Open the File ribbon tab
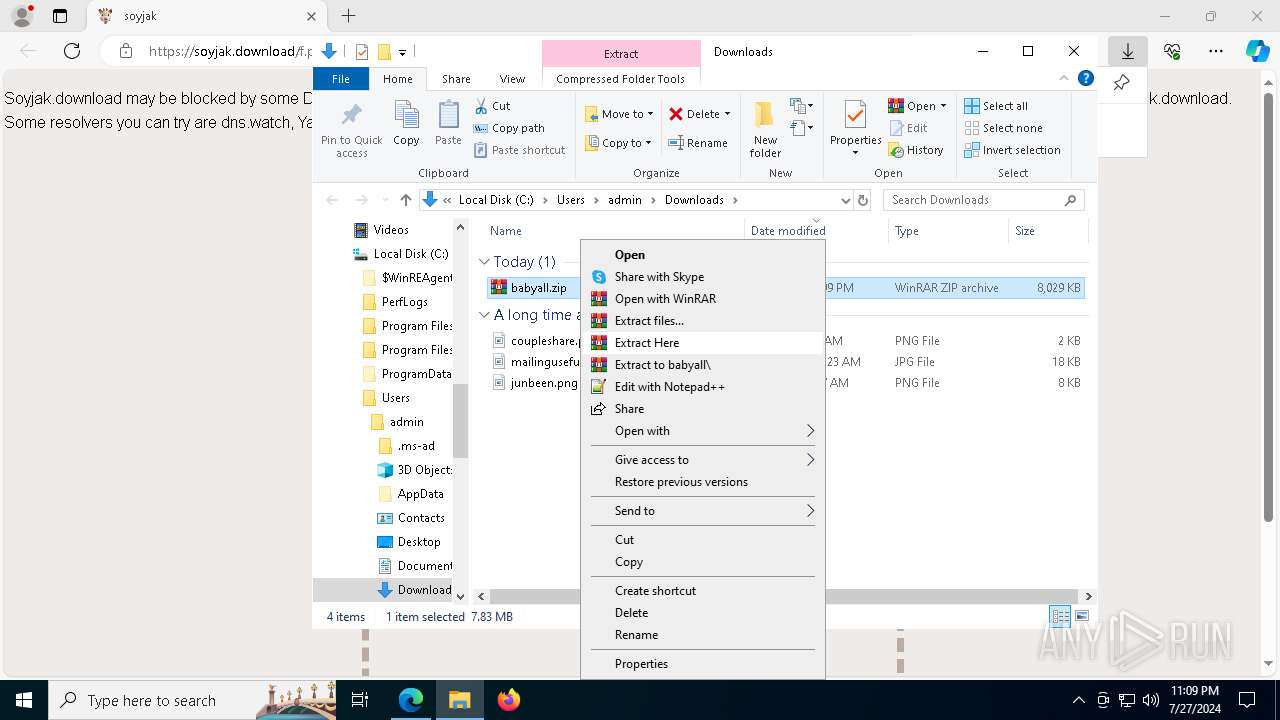This screenshot has width=1280, height=720. coord(341,79)
